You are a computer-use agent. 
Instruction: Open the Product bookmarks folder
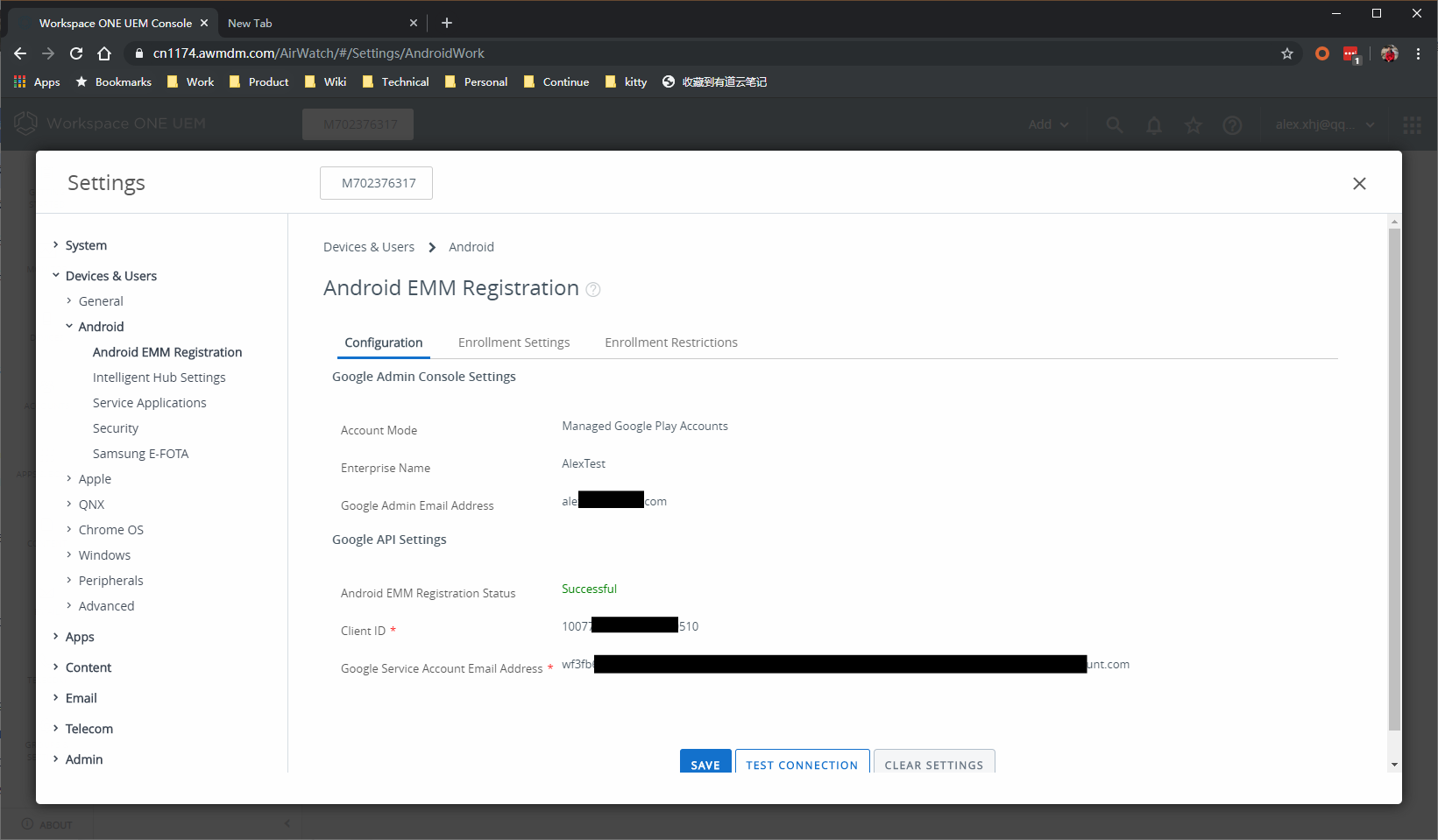259,81
